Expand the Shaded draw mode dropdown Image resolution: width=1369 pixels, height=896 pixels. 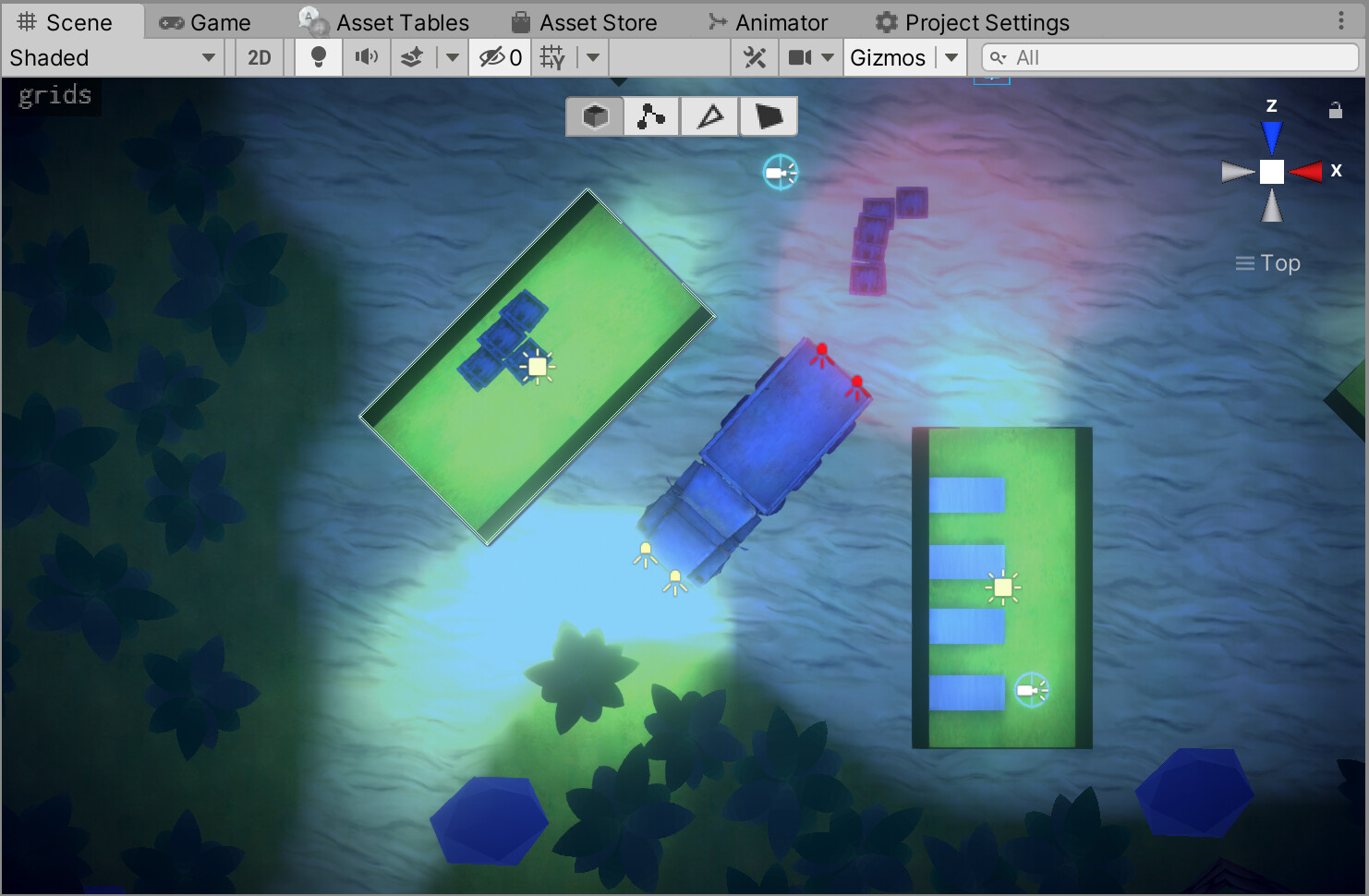(113, 57)
